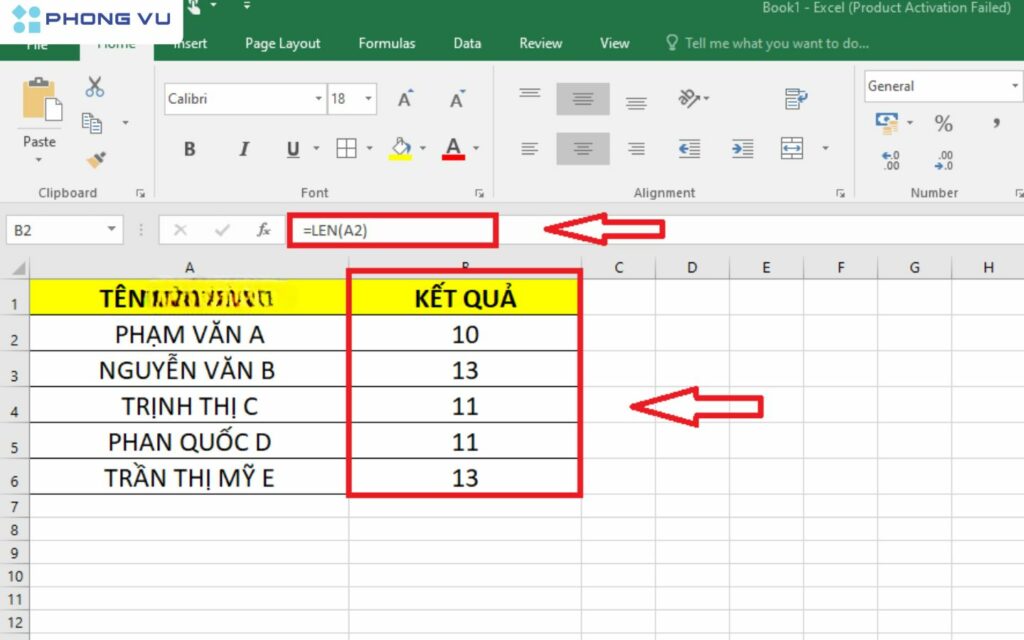This screenshot has width=1024, height=640.
Task: Click the Percent Style icon
Action: tap(943, 123)
